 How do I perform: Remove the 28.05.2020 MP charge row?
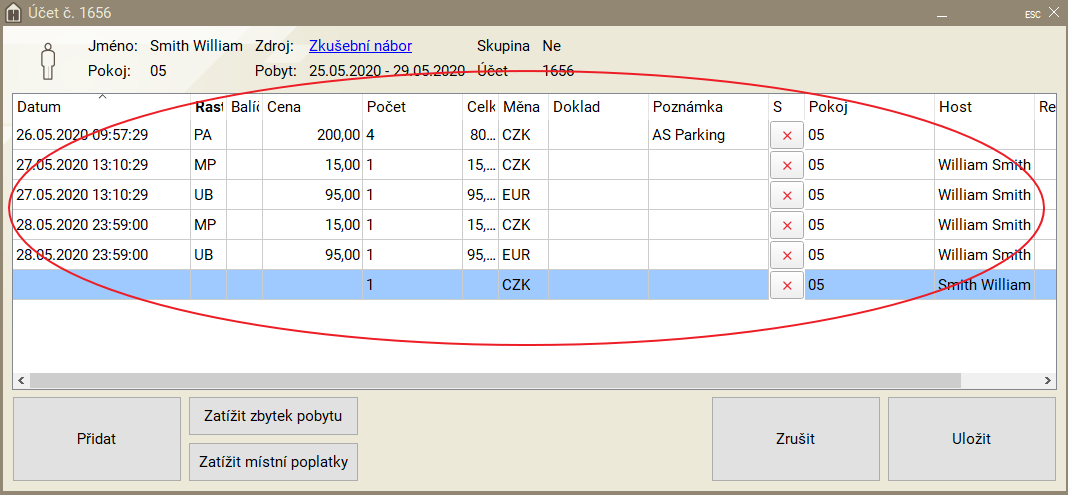786,225
